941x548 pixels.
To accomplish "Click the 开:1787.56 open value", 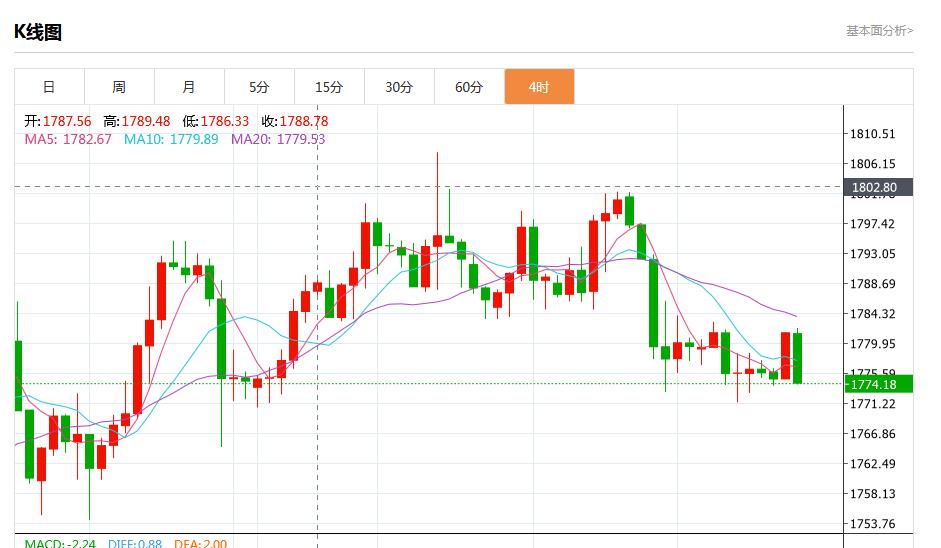I will pyautogui.click(x=58, y=121).
